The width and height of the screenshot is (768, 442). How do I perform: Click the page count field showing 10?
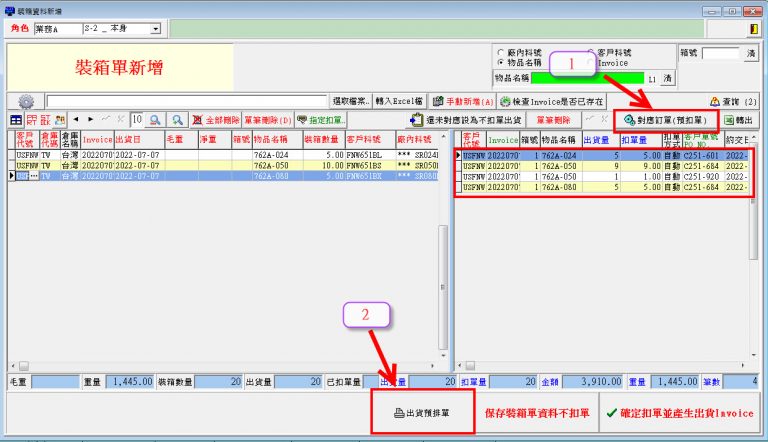(137, 120)
